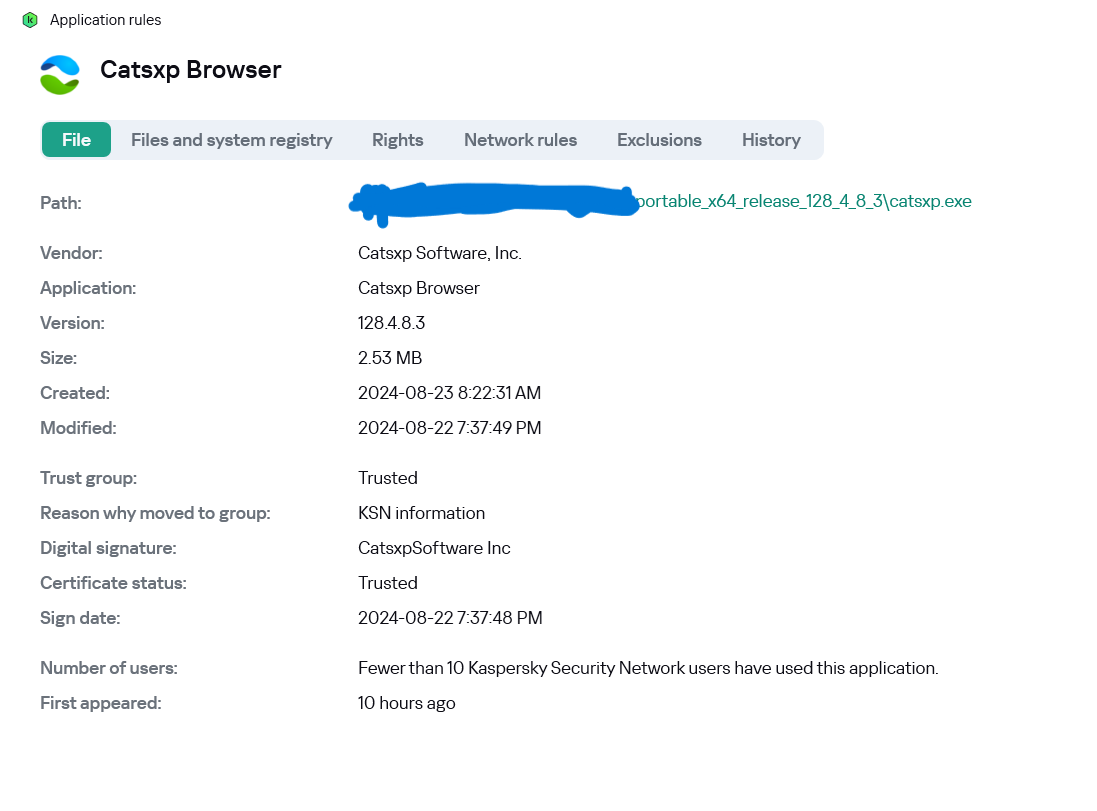1097x811 pixels.
Task: Click 'KSN information' reason text
Action: click(421, 513)
